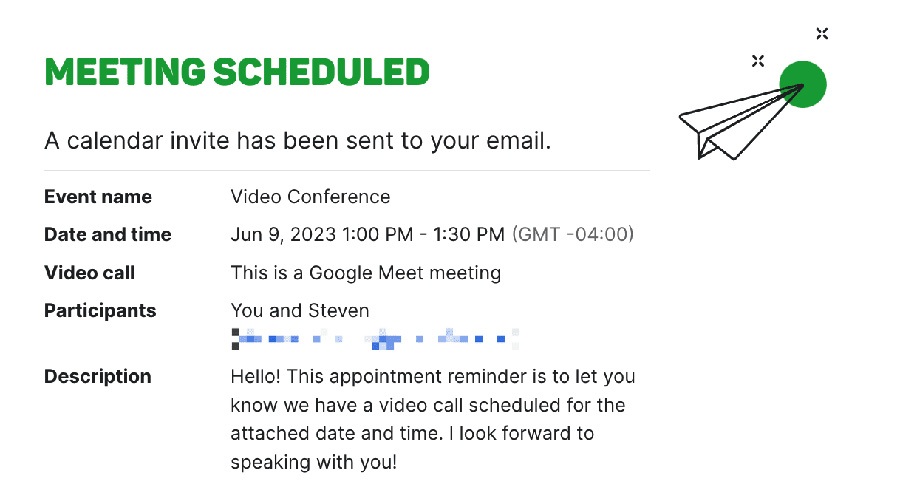900x504 pixels.
Task: Click the Jun 9, 2023 1:00 PM date text
Action: [321, 234]
